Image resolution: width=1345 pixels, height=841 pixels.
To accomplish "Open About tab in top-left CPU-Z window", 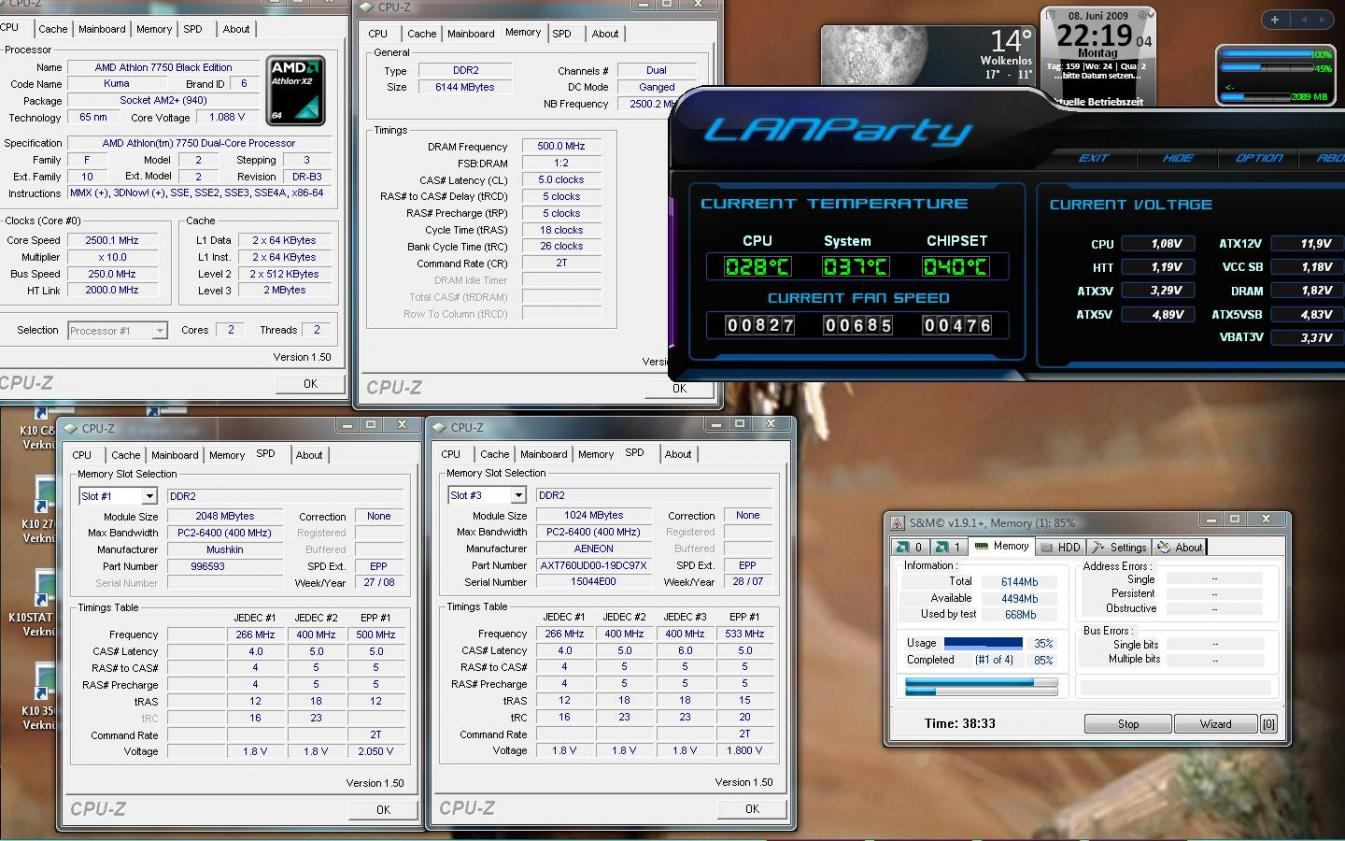I will (x=236, y=29).
